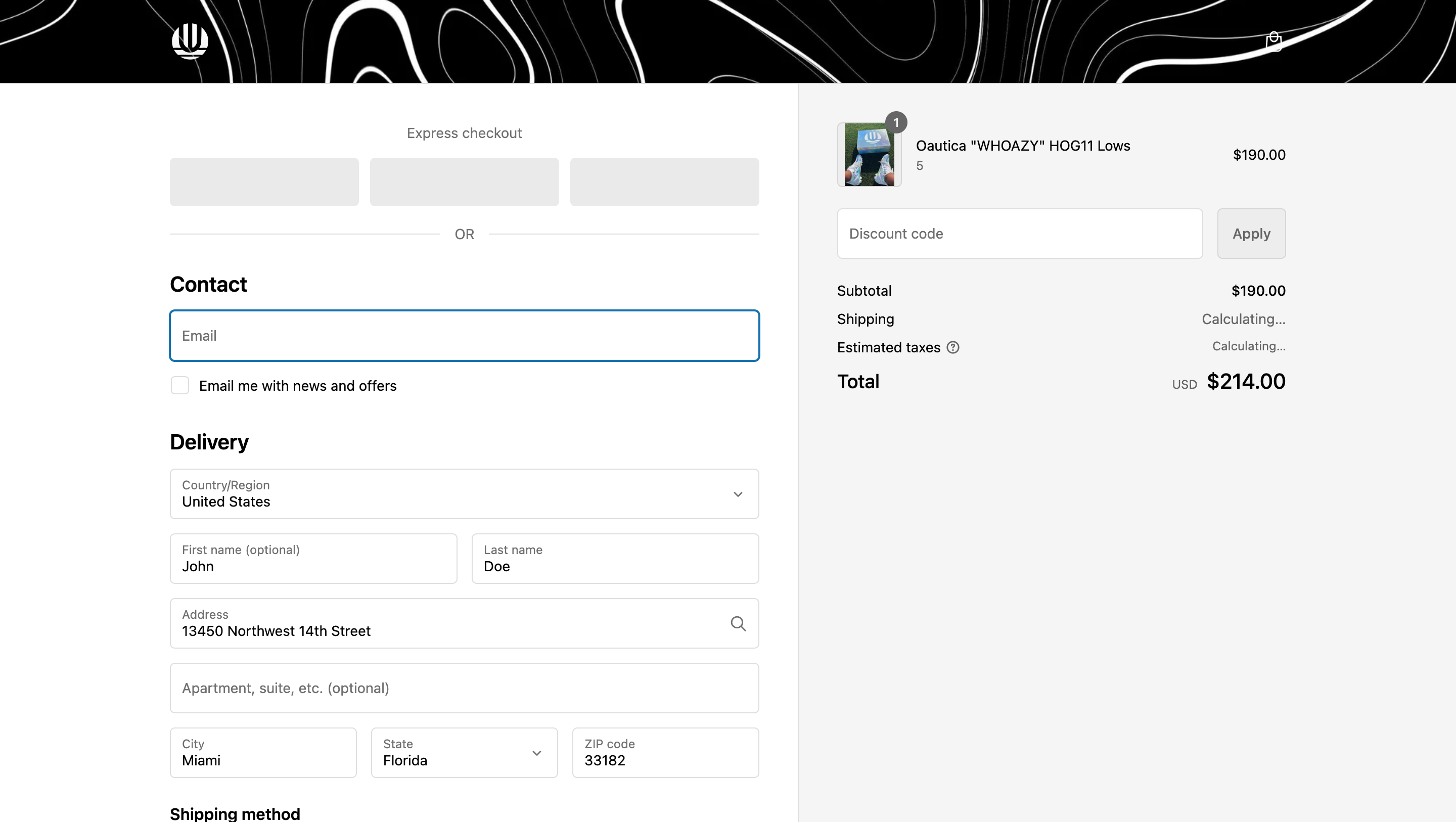The width and height of the screenshot is (1456, 822).
Task: Click the Last name field with Doe
Action: 615,559
